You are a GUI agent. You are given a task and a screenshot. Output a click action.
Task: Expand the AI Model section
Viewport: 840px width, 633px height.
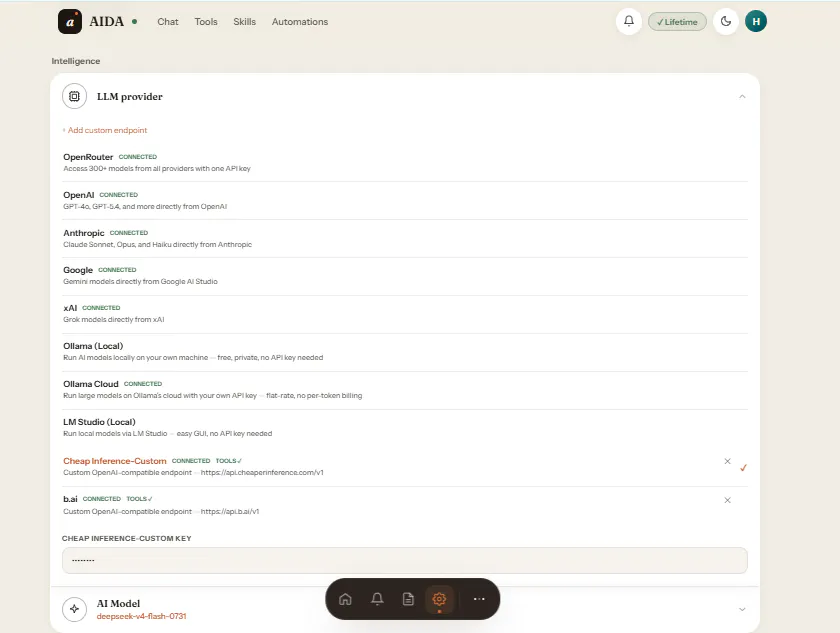point(742,609)
